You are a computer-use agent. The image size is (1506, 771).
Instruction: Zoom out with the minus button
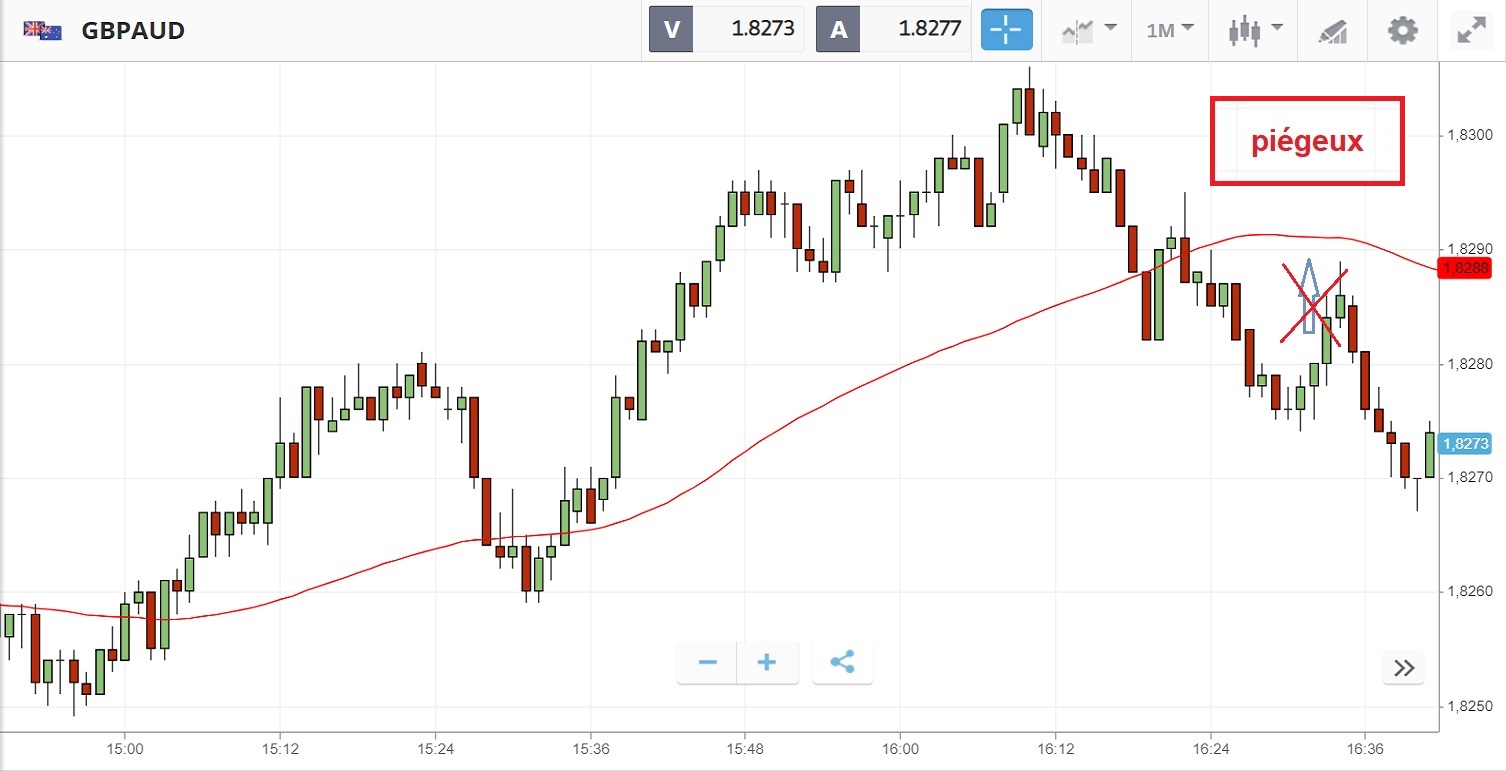click(708, 663)
